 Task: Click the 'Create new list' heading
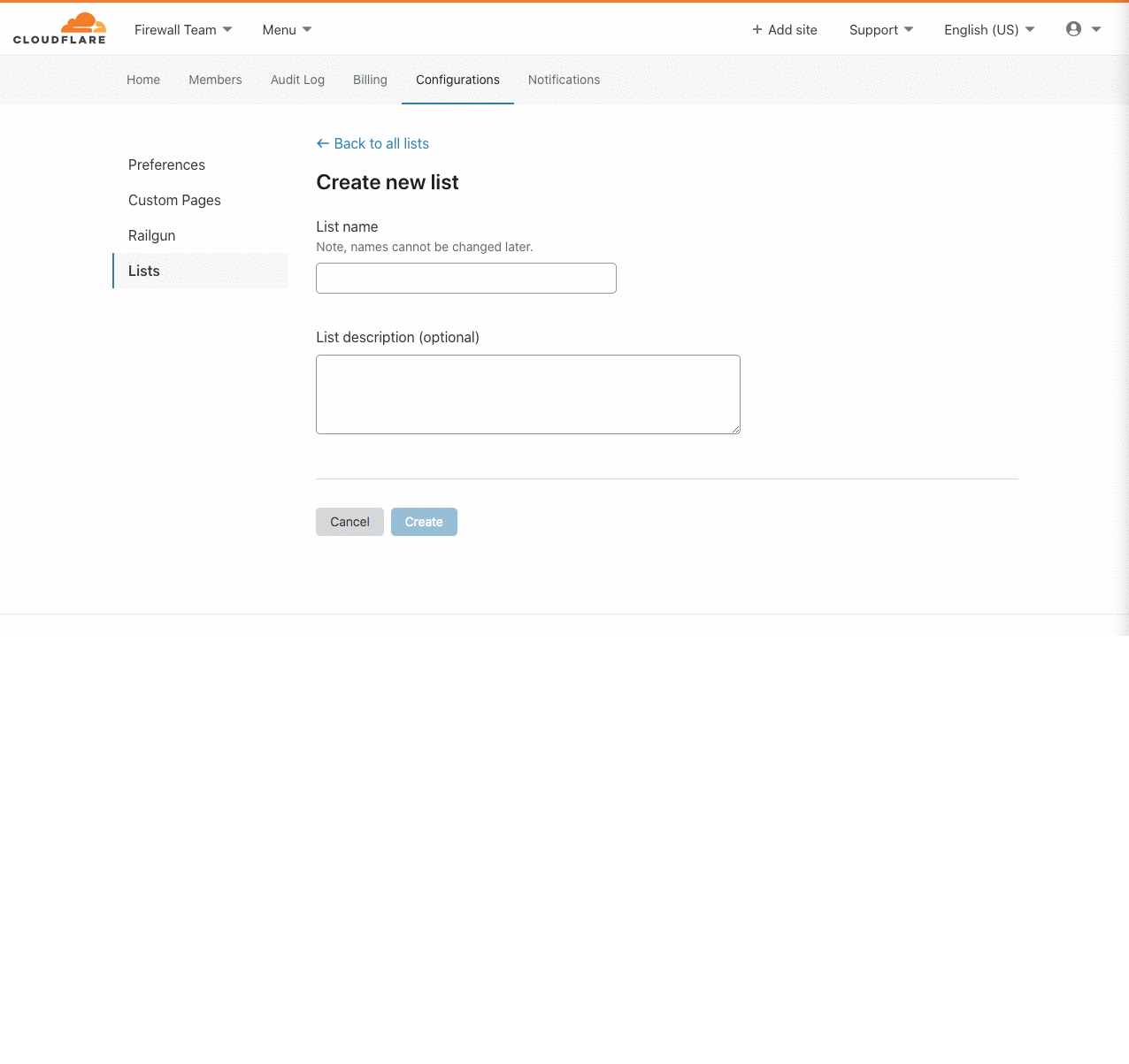click(x=388, y=182)
